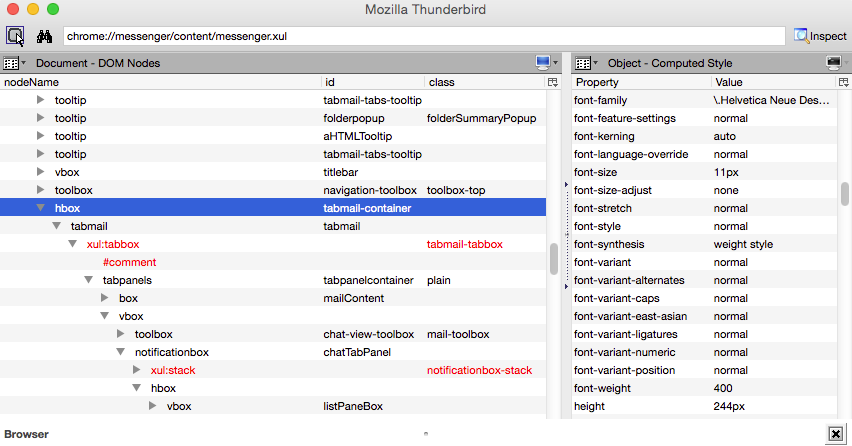Open the Document DOM Nodes viewer list menu
The image size is (852, 446).
14,63
